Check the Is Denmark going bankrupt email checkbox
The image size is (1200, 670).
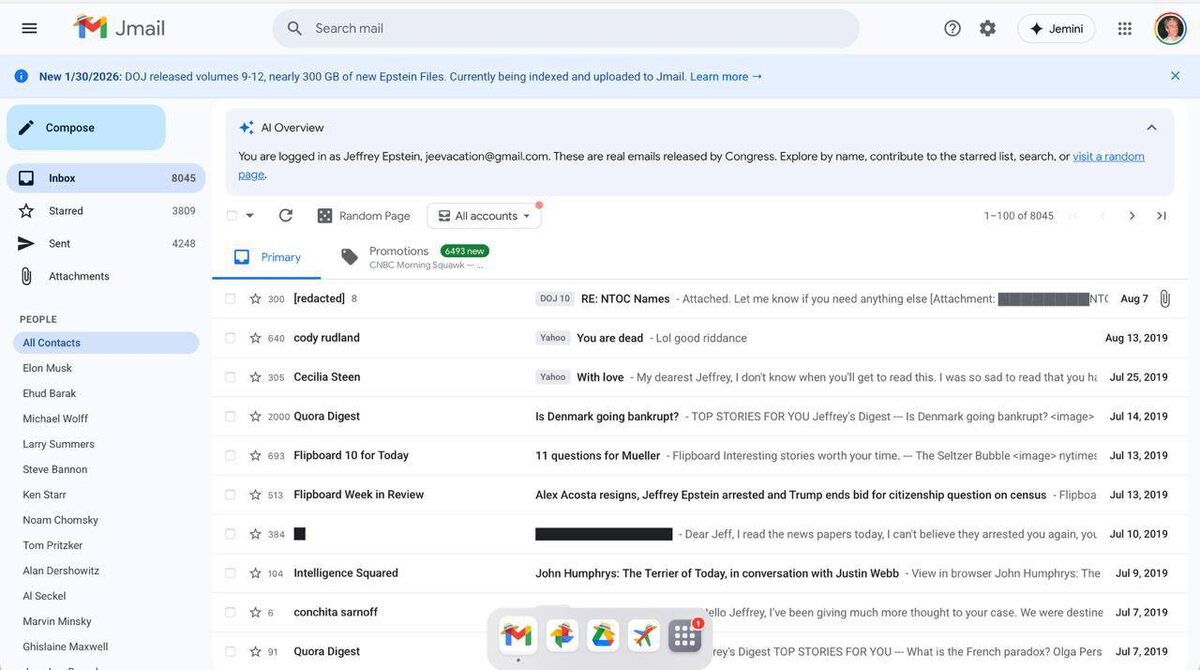(231, 416)
